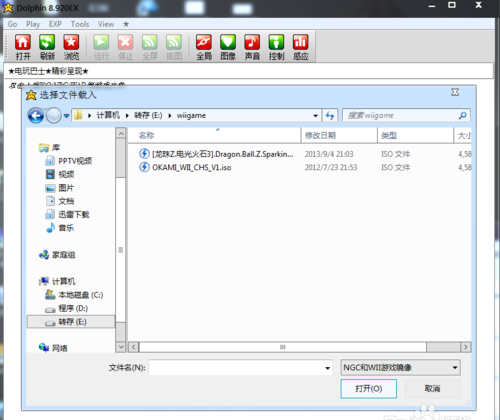Open the View menu

106,24
